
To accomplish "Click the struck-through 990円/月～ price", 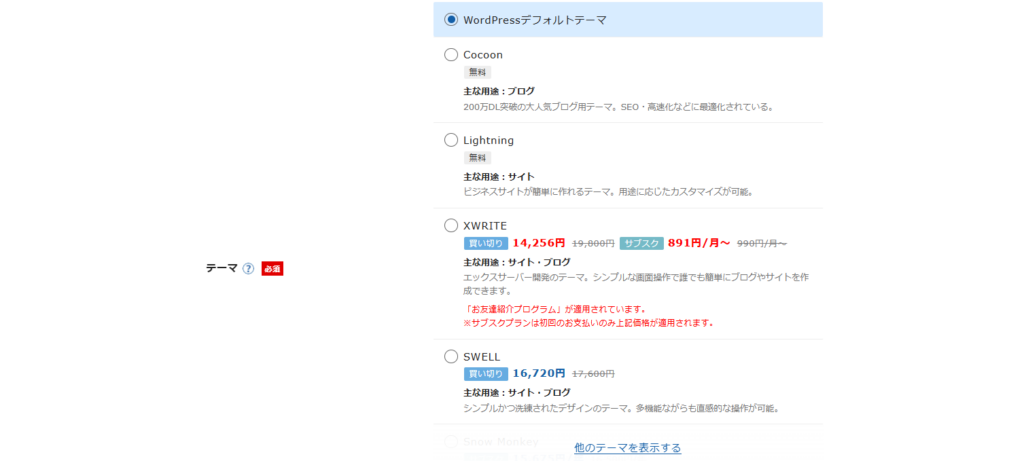I will (762, 244).
